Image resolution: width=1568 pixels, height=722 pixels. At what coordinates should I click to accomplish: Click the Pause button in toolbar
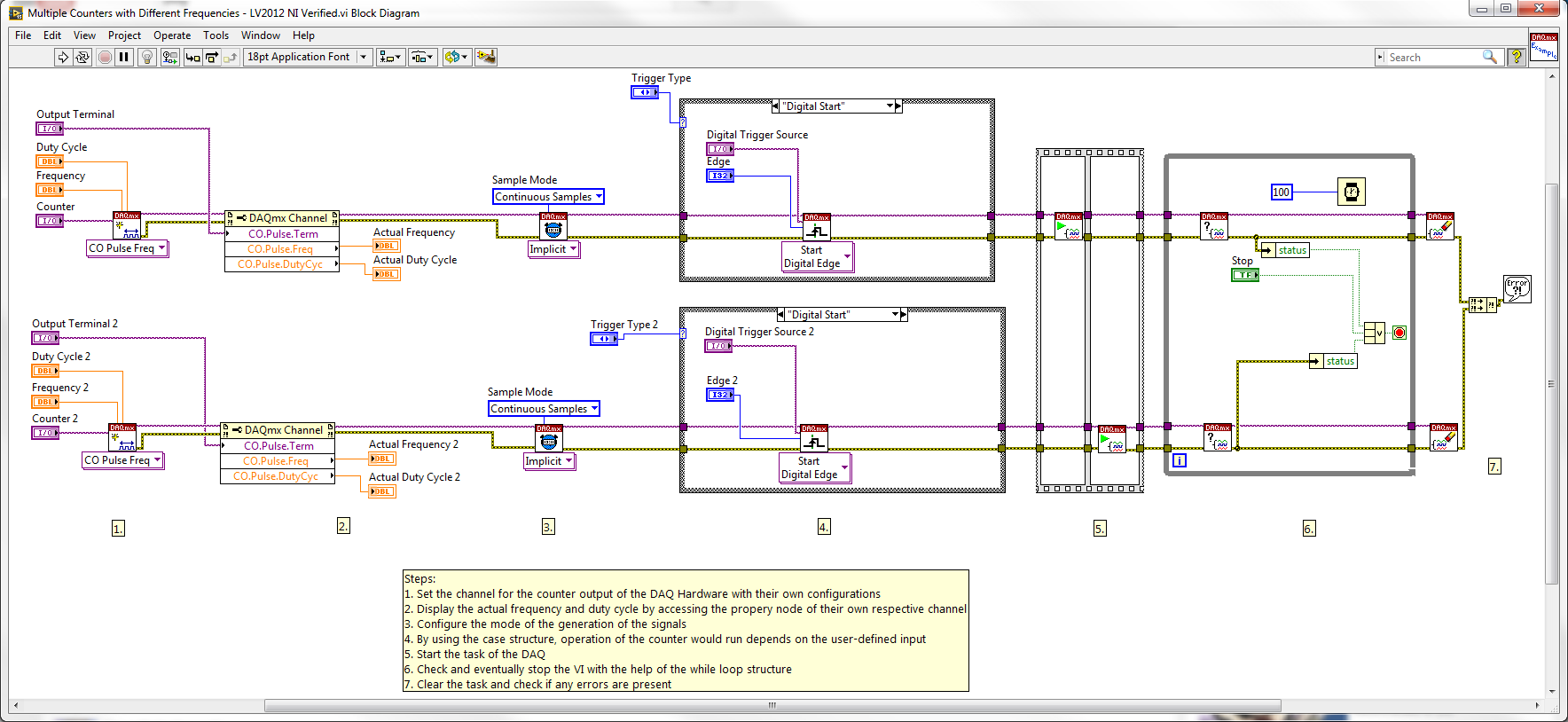124,57
